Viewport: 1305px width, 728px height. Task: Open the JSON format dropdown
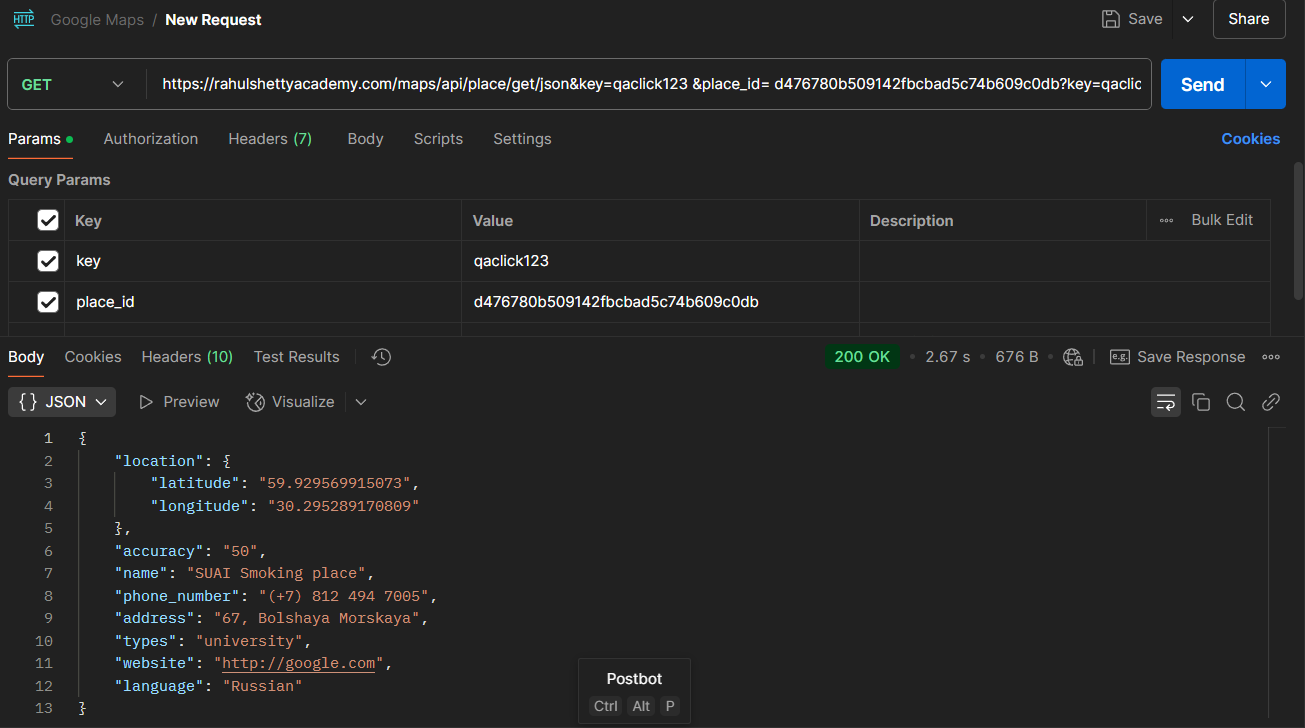coord(62,402)
